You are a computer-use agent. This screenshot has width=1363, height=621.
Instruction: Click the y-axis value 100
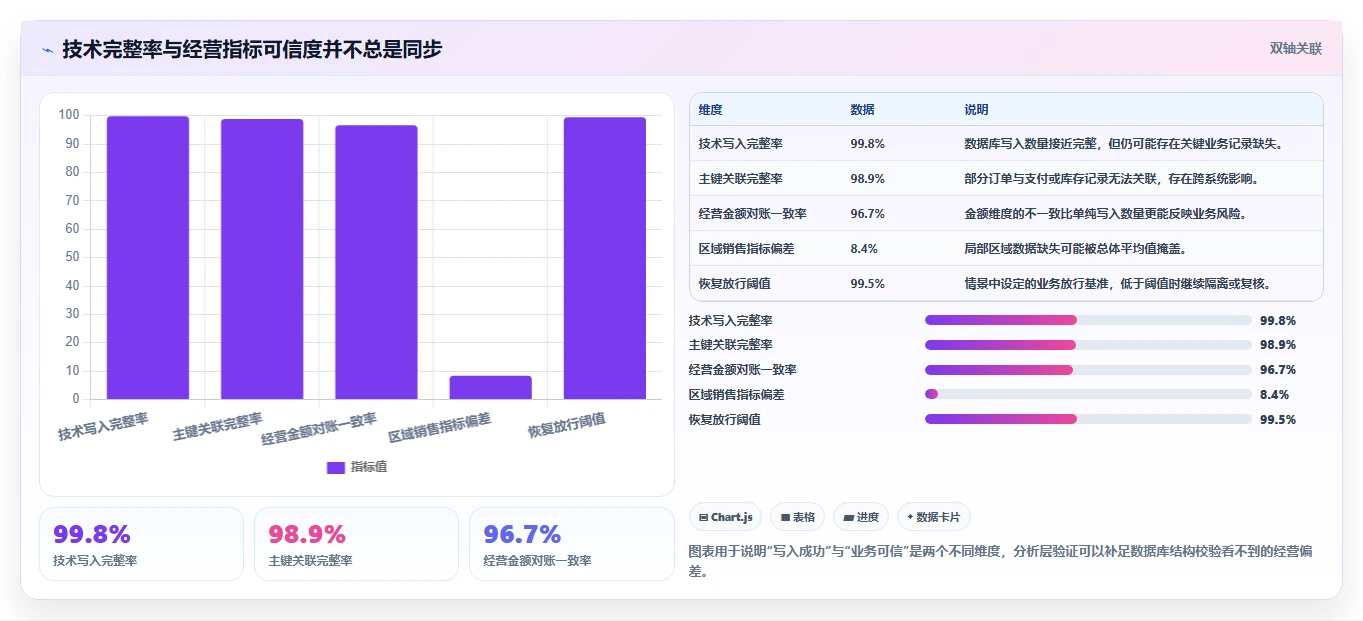pos(69,115)
